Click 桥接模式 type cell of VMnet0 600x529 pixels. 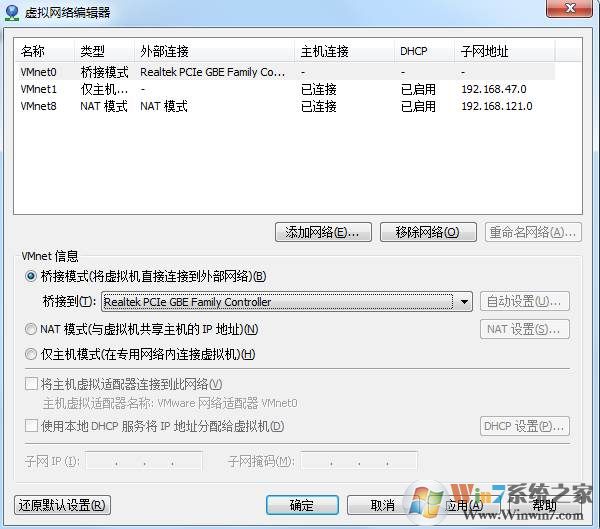coord(104,72)
